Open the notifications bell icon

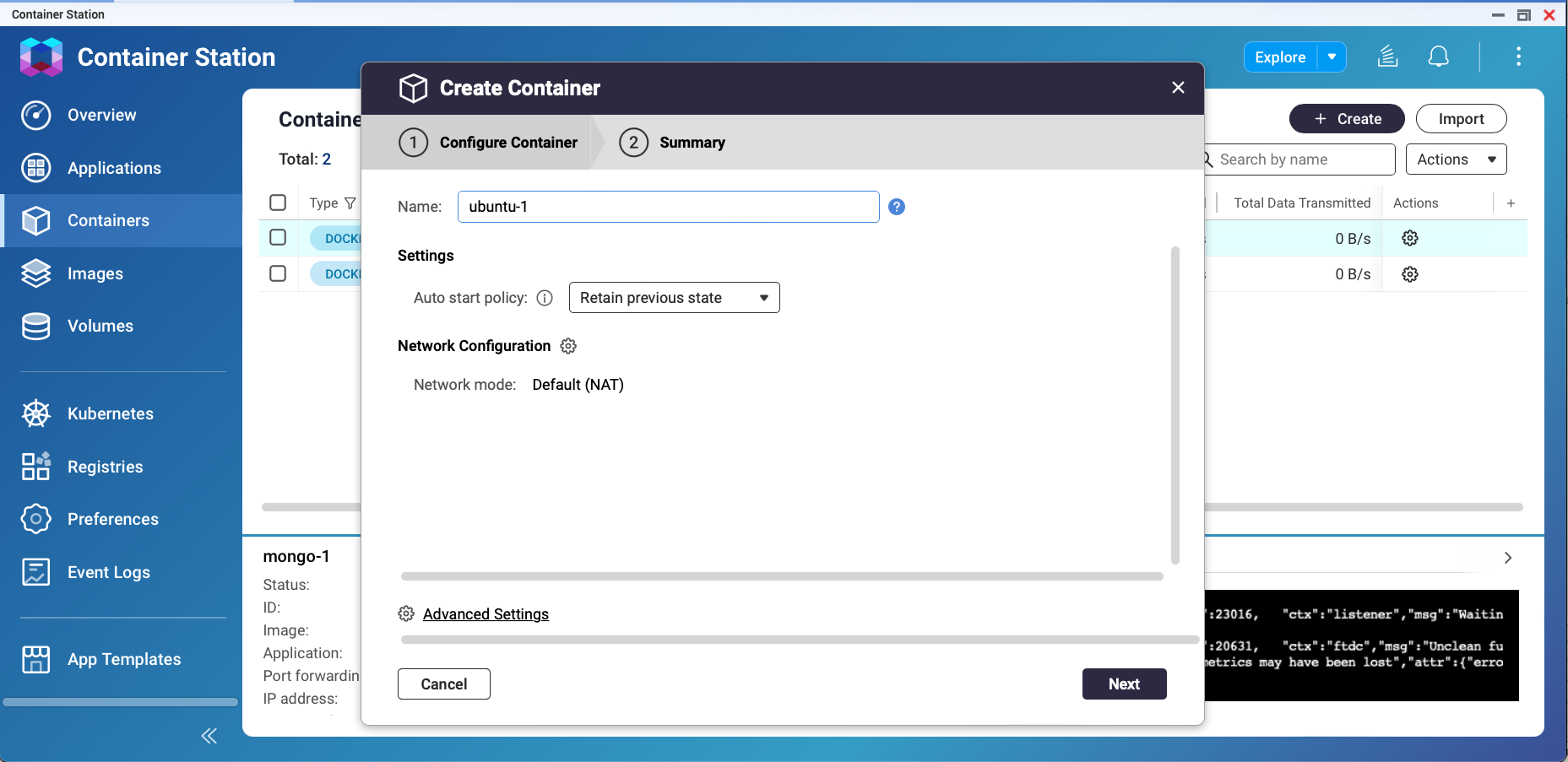point(1438,57)
